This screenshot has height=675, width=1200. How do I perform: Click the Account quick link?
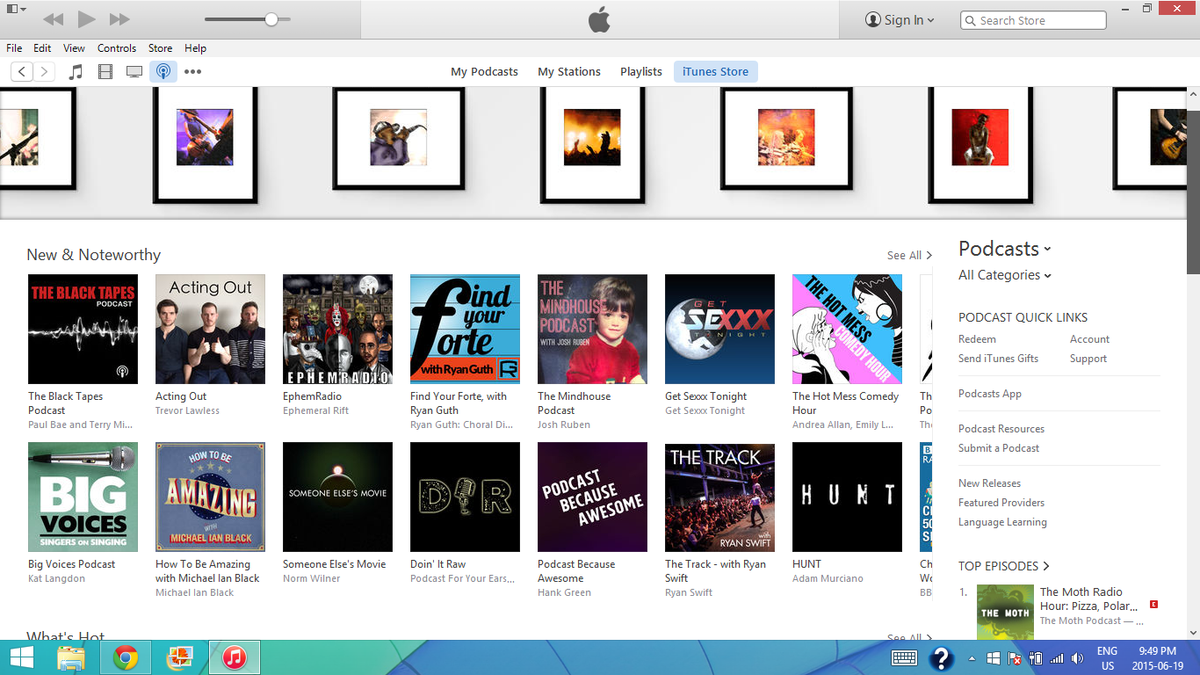click(x=1089, y=340)
